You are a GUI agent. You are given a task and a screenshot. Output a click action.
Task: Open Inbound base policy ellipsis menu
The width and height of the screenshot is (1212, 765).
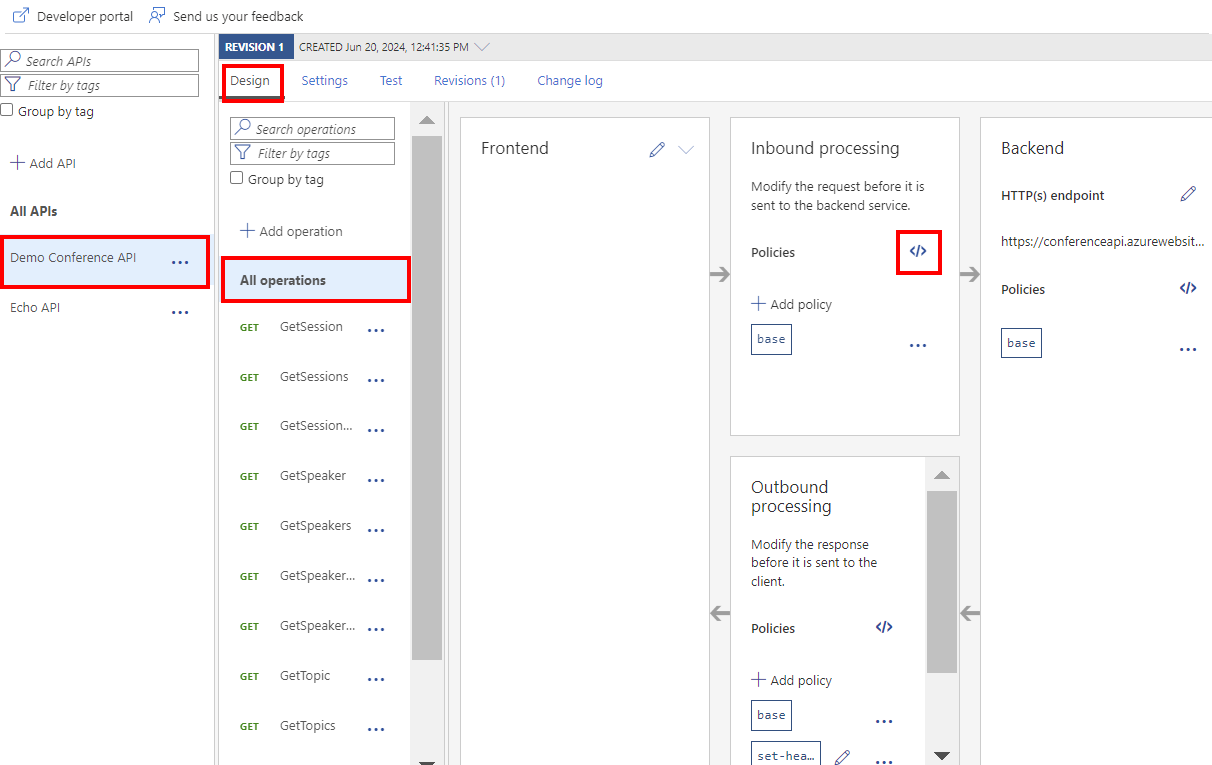click(918, 345)
